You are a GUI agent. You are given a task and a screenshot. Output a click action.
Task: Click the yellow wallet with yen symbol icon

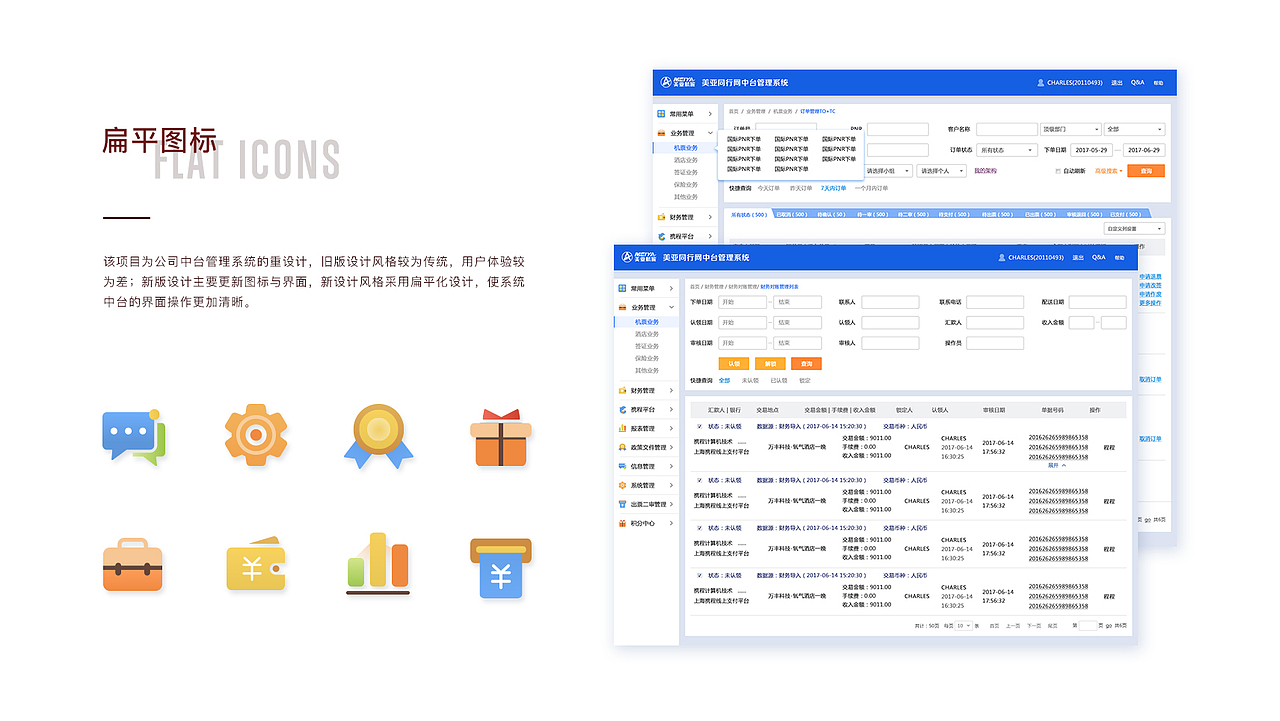coord(256,564)
